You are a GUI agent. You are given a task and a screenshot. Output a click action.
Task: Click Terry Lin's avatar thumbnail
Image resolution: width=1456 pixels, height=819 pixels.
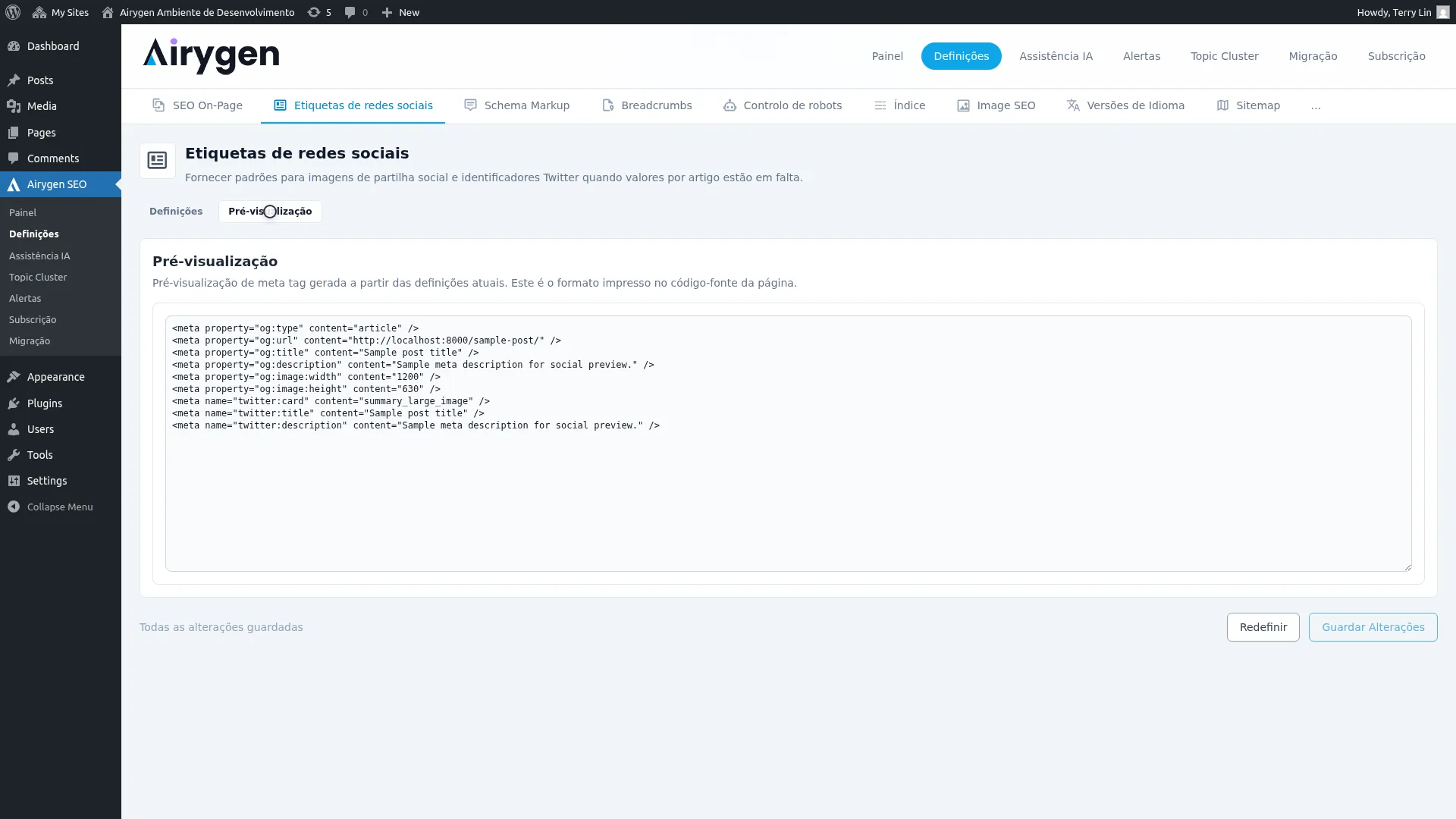point(1442,12)
